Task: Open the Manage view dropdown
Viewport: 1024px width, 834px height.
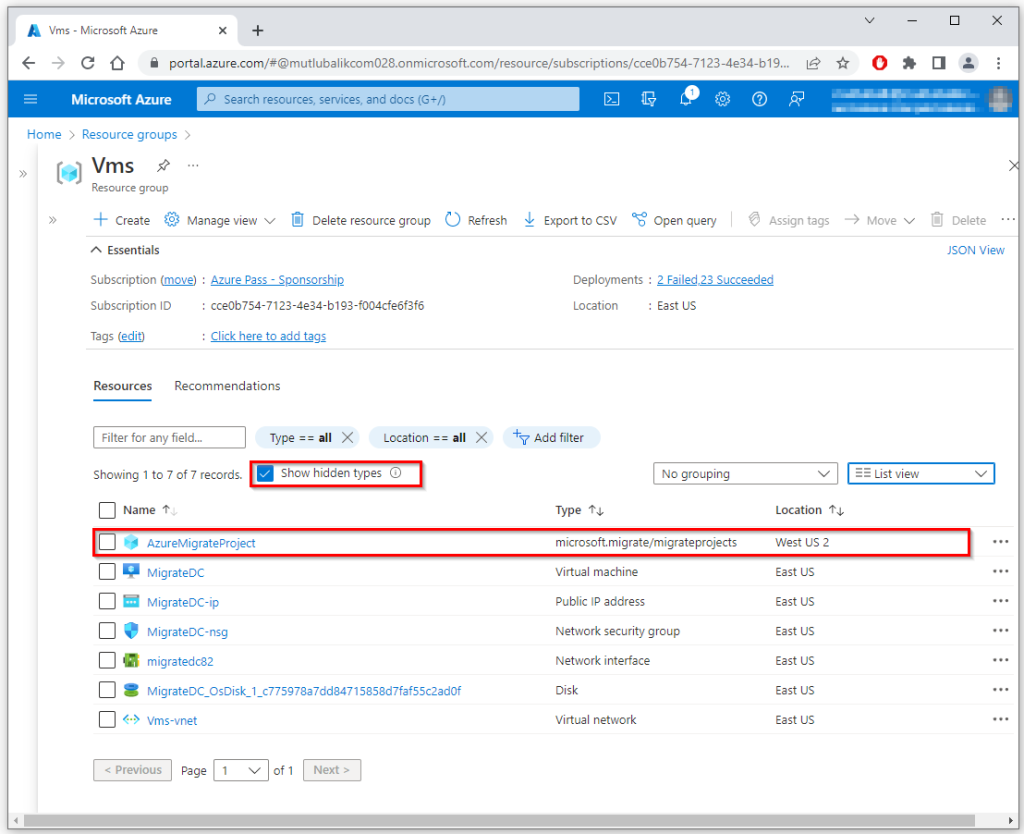Action: click(x=220, y=220)
